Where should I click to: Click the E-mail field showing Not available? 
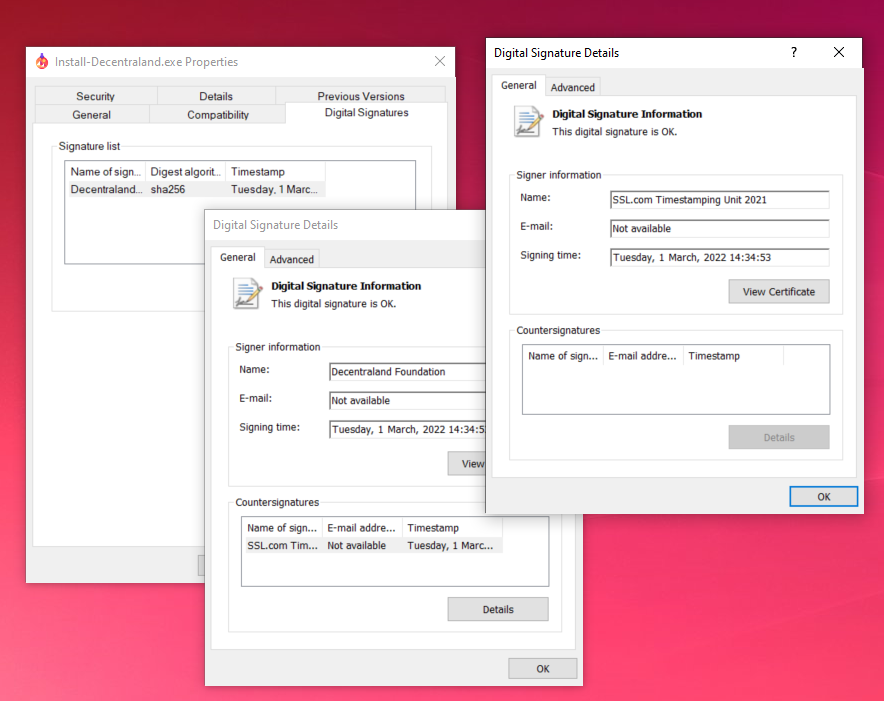tap(718, 228)
